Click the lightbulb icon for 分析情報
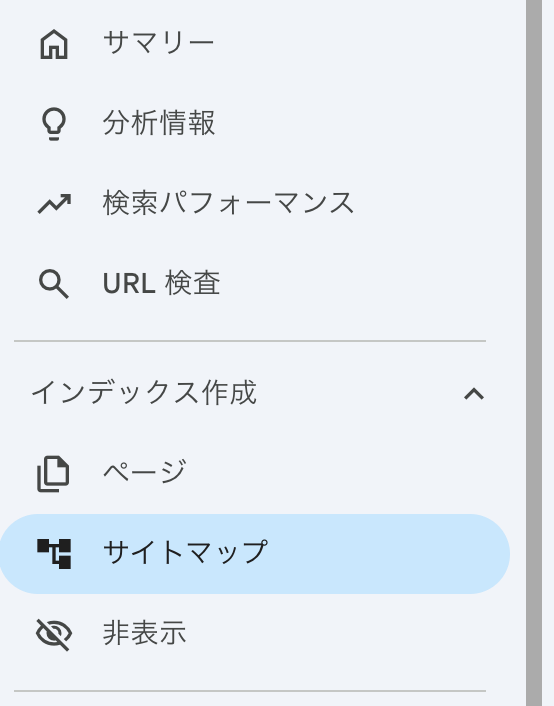 click(54, 124)
